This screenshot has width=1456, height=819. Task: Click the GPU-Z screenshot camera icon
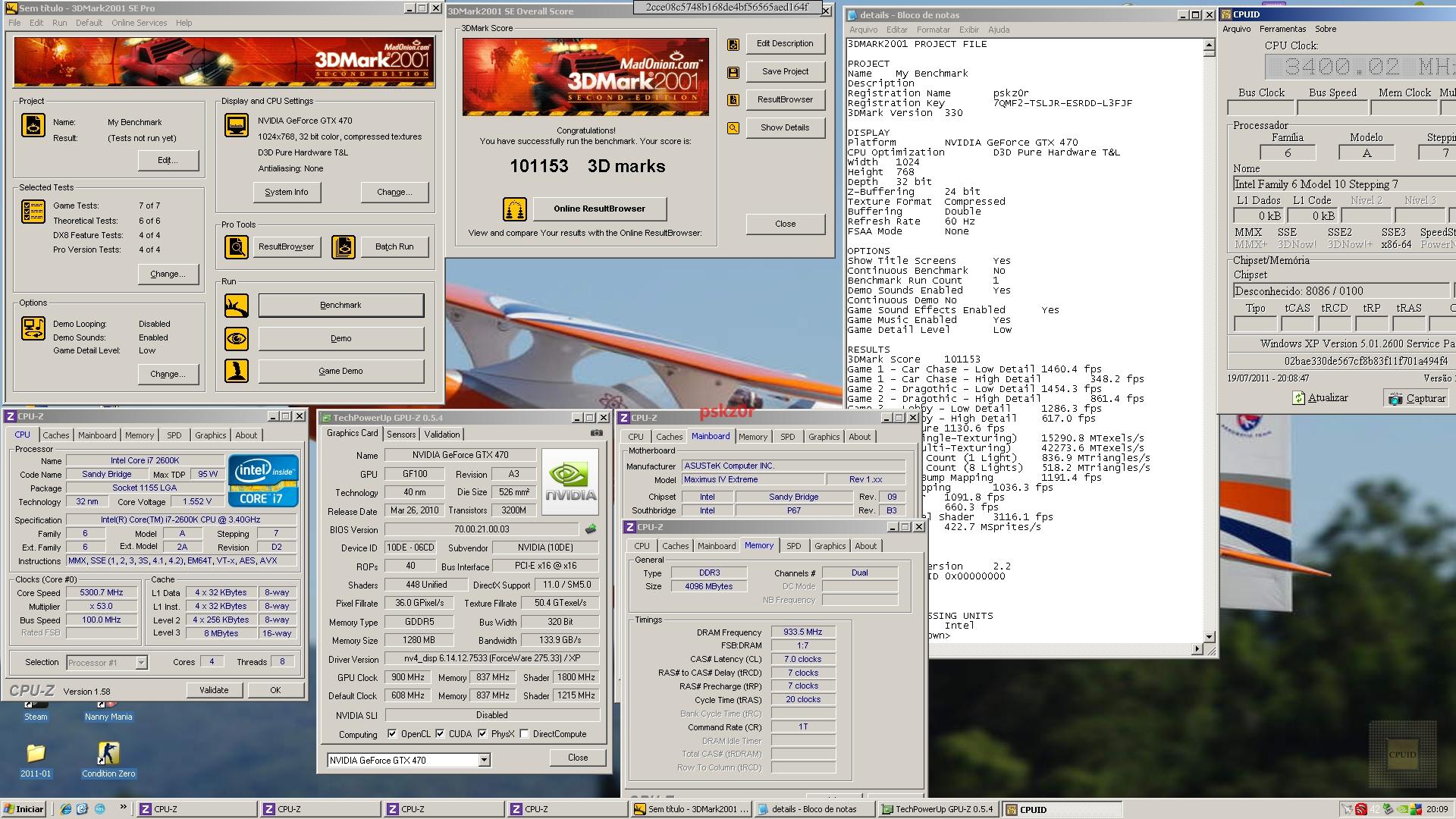pyautogui.click(x=597, y=433)
